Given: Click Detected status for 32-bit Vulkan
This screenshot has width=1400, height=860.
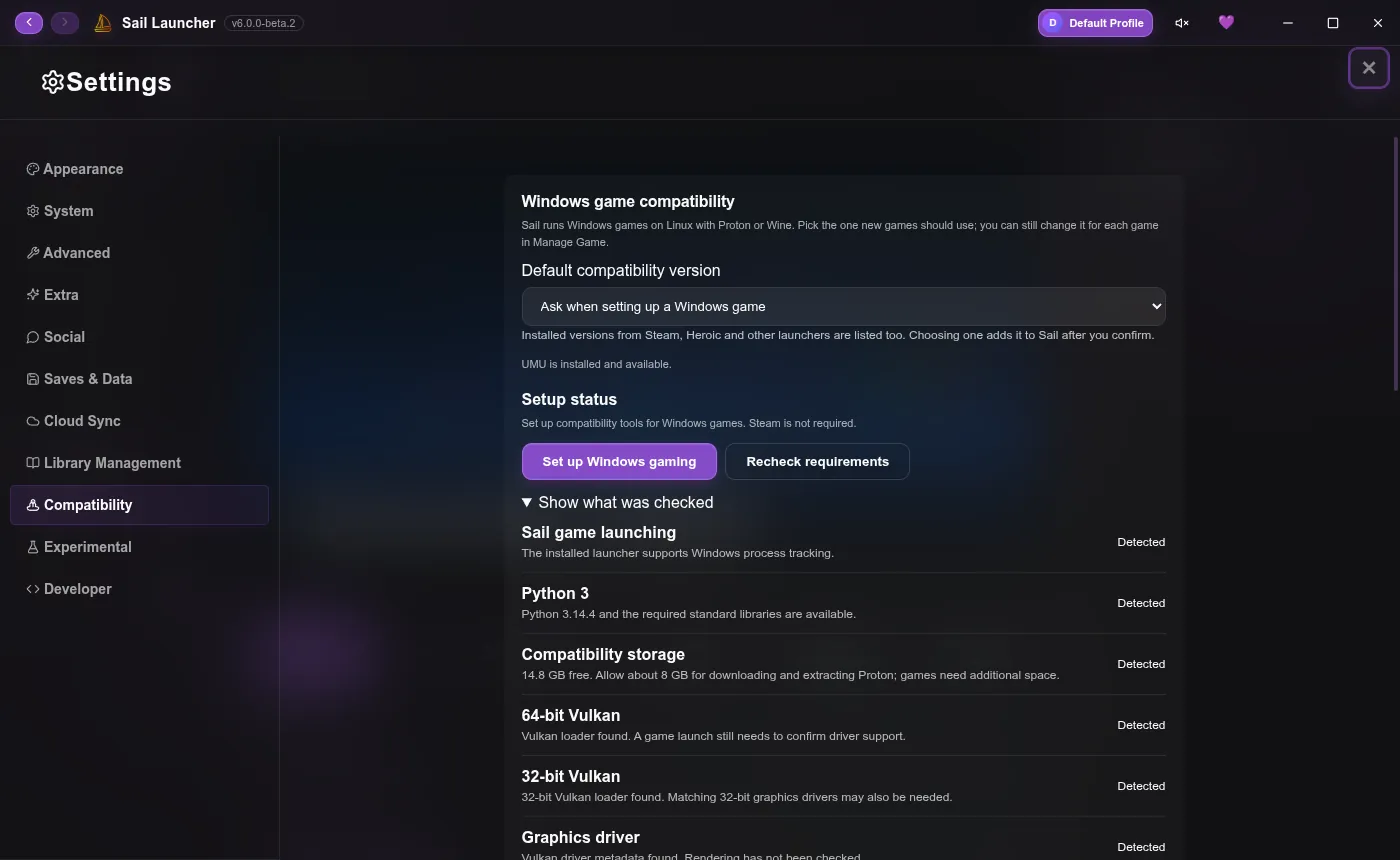Looking at the screenshot, I should pos(1141,786).
